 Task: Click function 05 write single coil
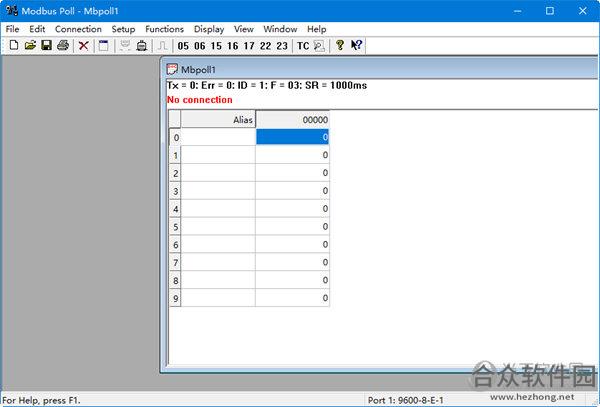(183, 46)
